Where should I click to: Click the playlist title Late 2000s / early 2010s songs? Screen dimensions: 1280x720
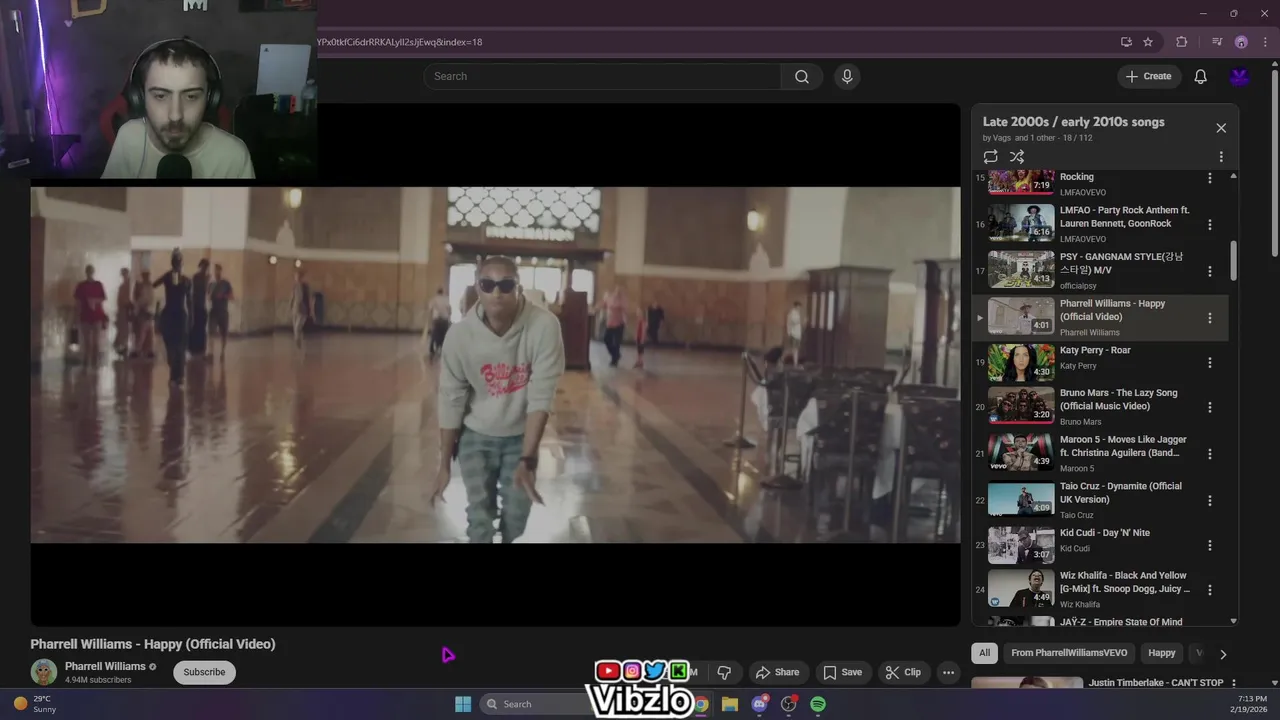point(1074,122)
